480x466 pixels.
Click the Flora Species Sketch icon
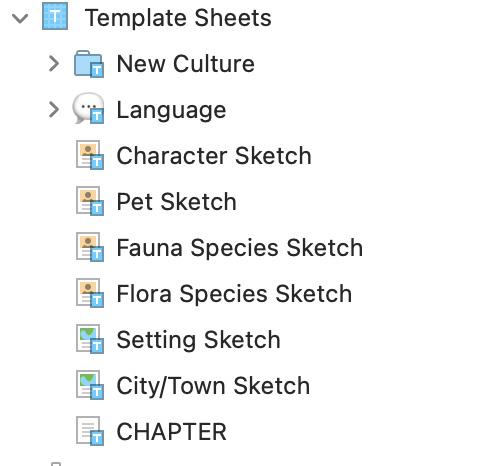[x=90, y=293]
